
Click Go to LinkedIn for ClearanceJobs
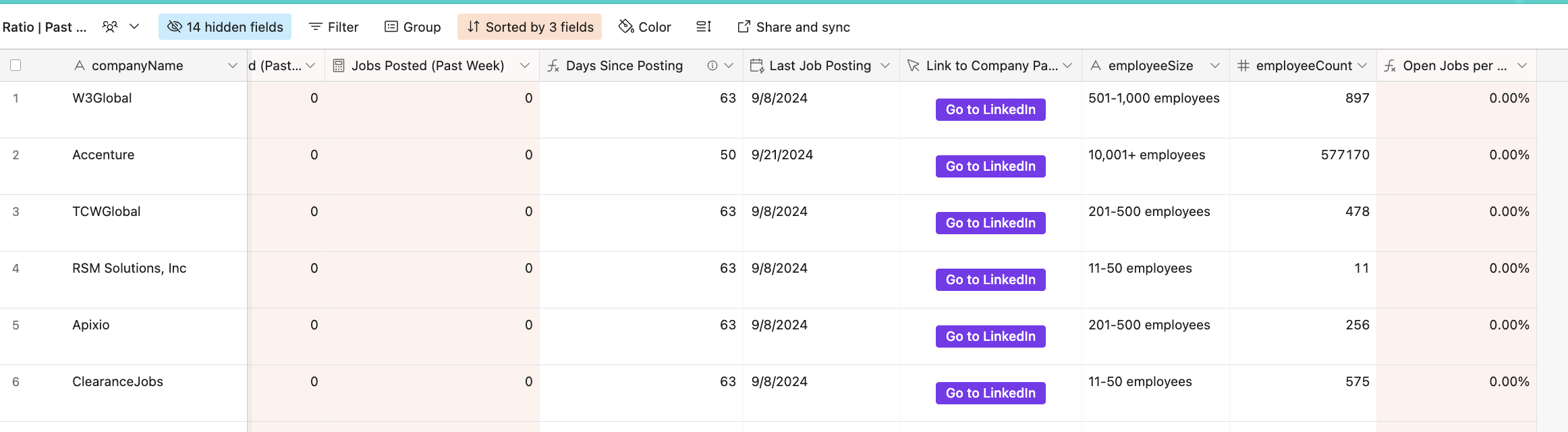point(990,393)
